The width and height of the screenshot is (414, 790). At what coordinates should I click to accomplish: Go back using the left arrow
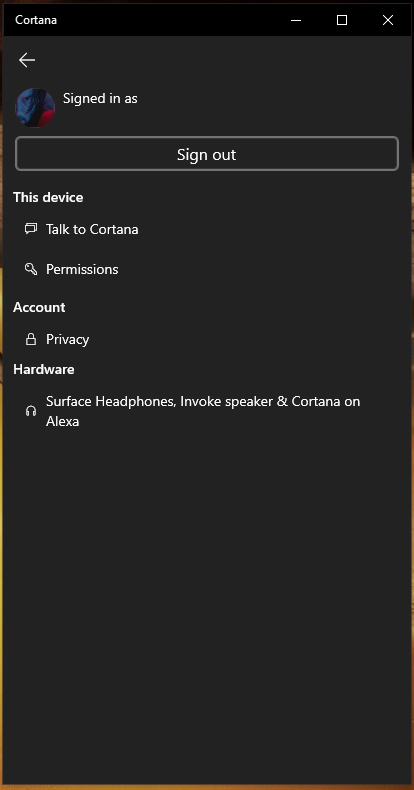(x=27, y=60)
